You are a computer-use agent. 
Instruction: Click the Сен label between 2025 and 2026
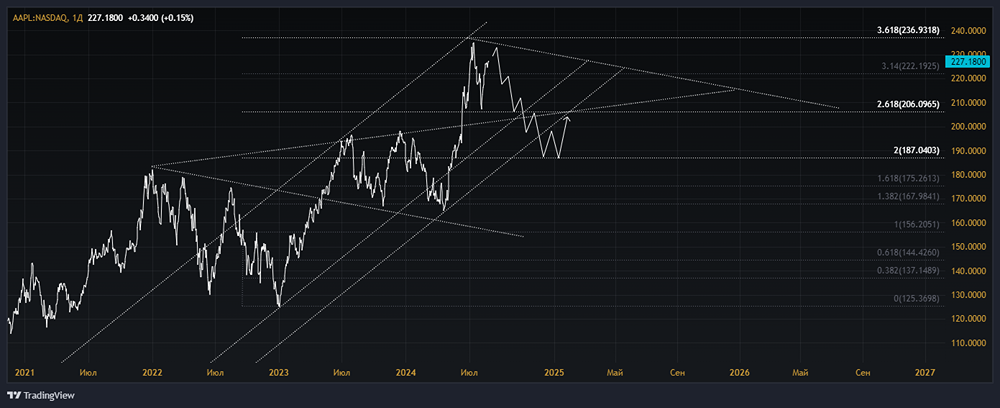pyautogui.click(x=677, y=372)
